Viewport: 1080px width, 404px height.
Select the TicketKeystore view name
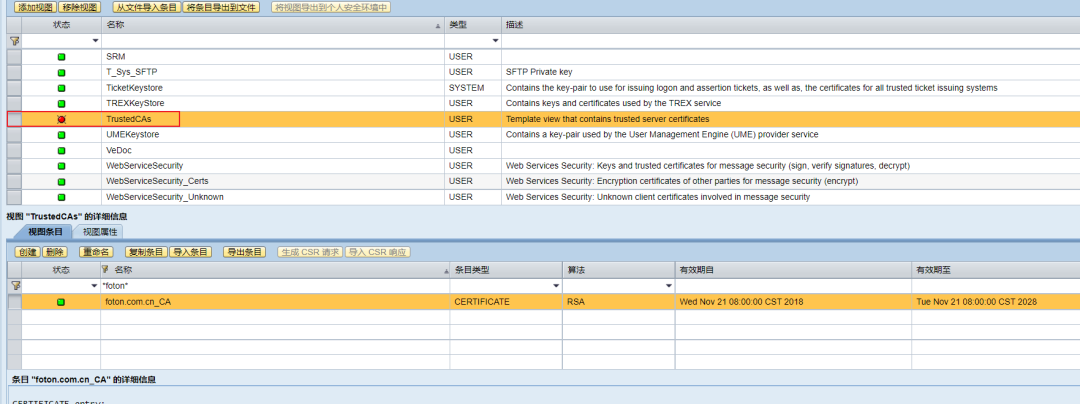(134, 88)
